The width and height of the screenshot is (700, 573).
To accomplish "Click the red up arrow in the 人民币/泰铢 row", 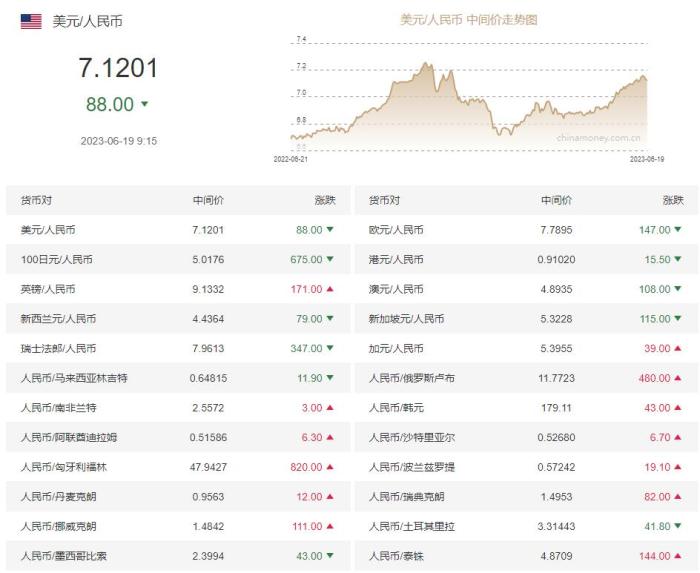I will point(678,556).
